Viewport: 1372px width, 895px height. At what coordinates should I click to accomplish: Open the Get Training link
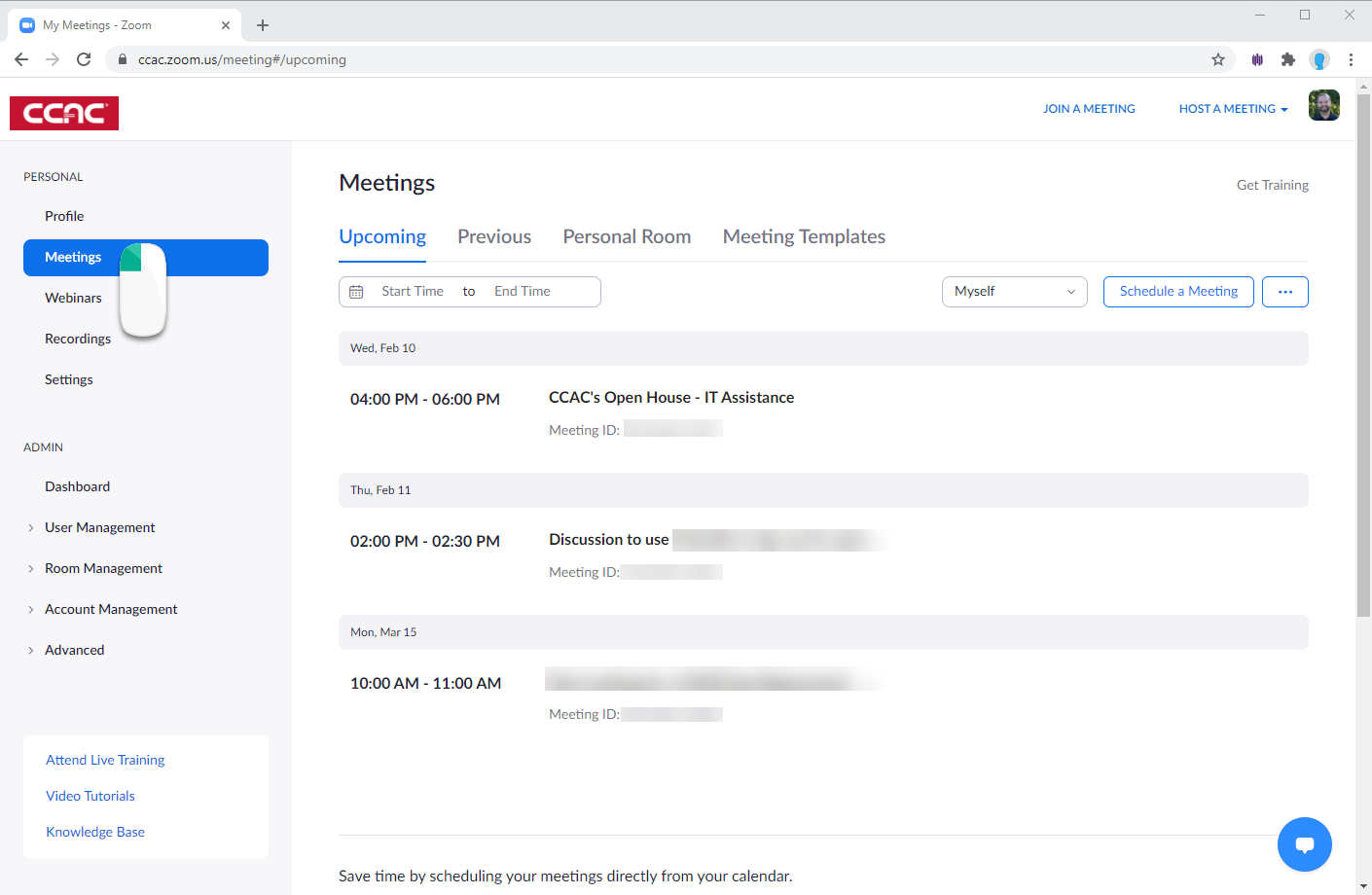pyautogui.click(x=1272, y=185)
